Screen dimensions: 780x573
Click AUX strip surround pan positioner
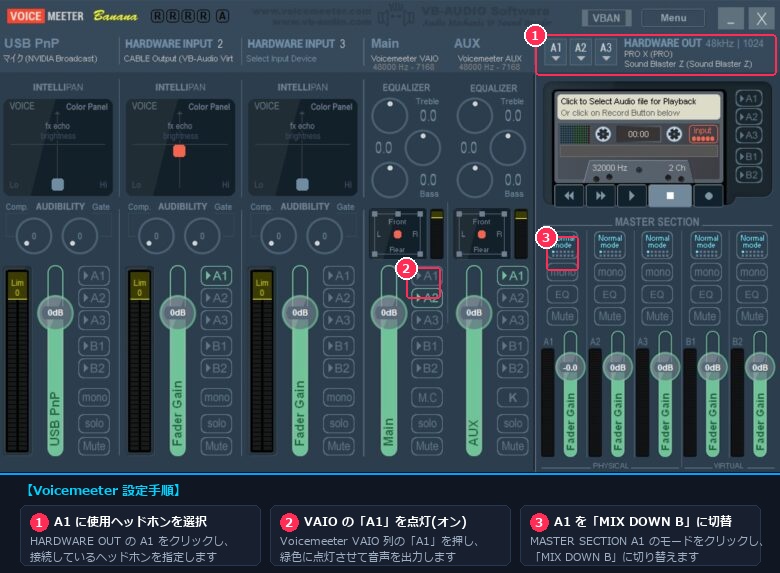[482, 234]
